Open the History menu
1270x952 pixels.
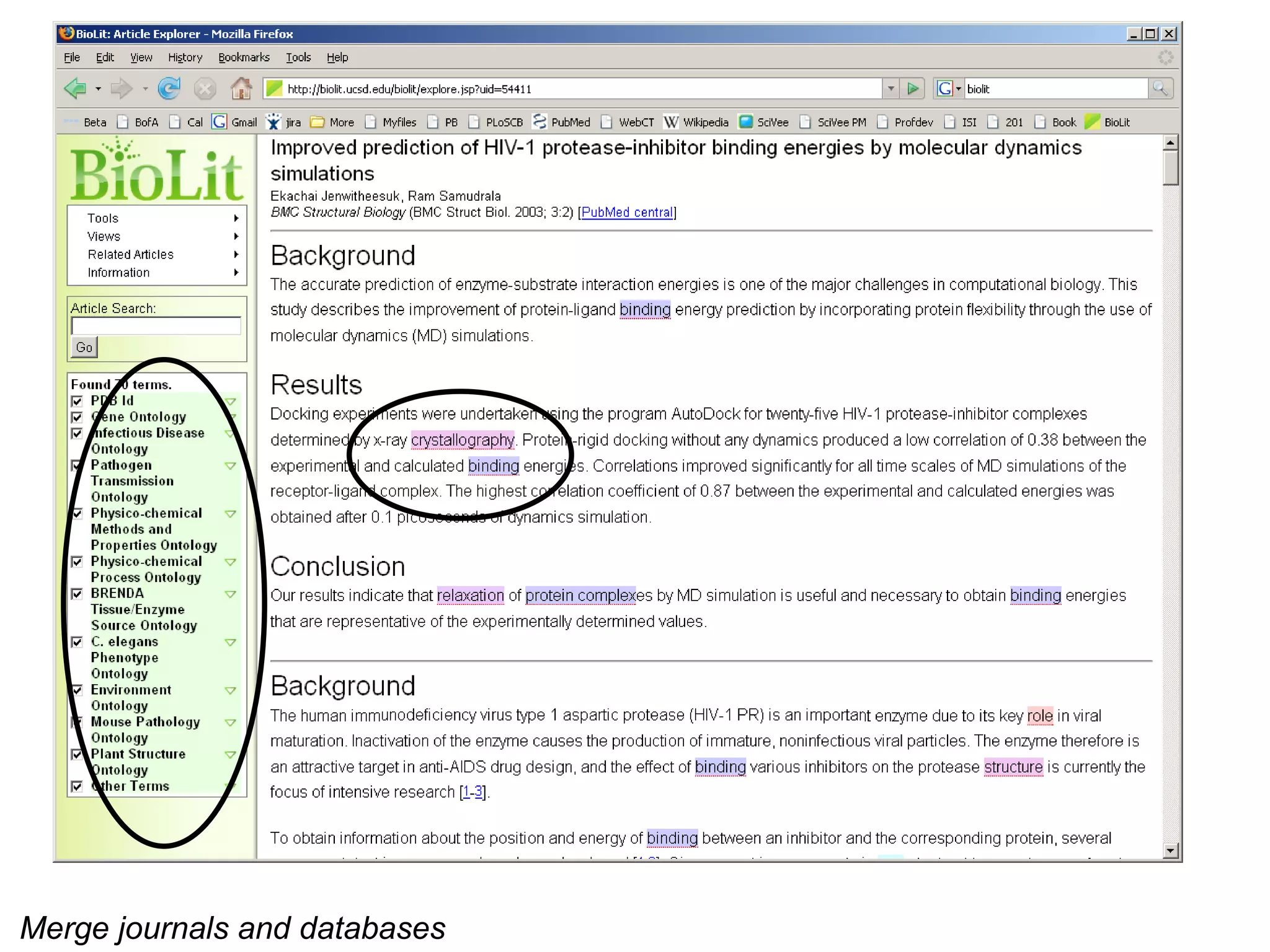click(185, 57)
